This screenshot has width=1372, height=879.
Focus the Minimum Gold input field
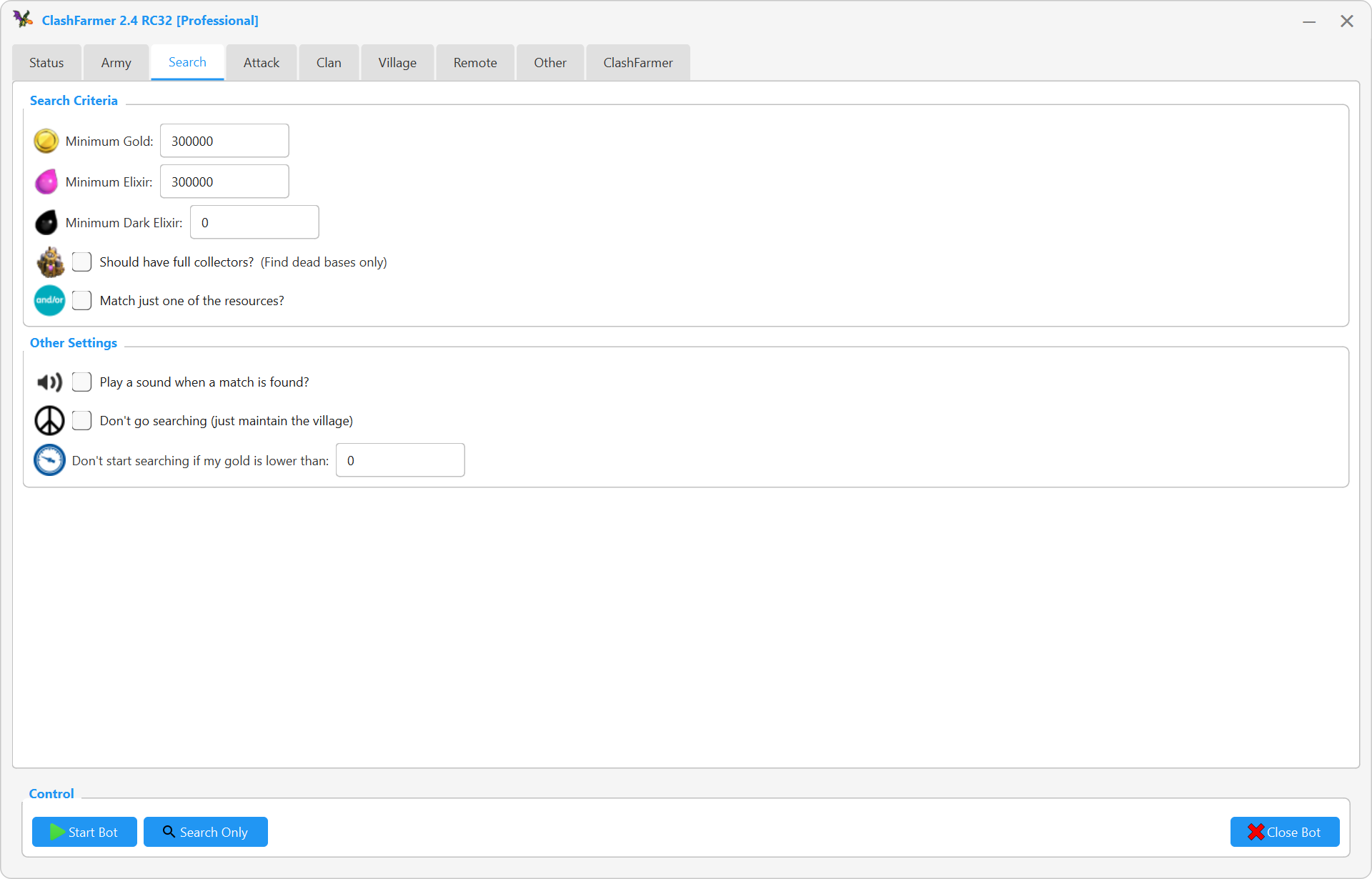pos(224,141)
